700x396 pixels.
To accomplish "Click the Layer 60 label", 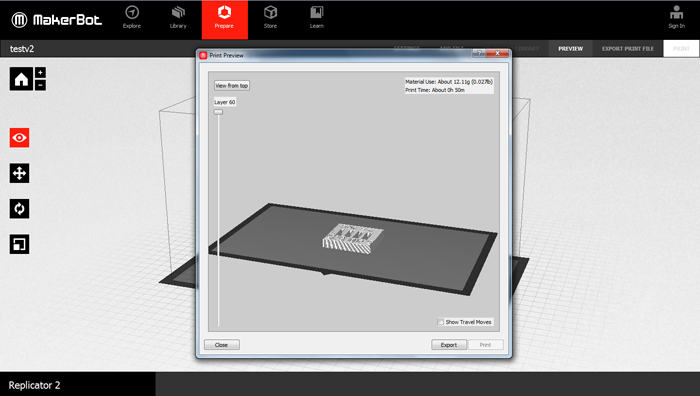I will [225, 102].
